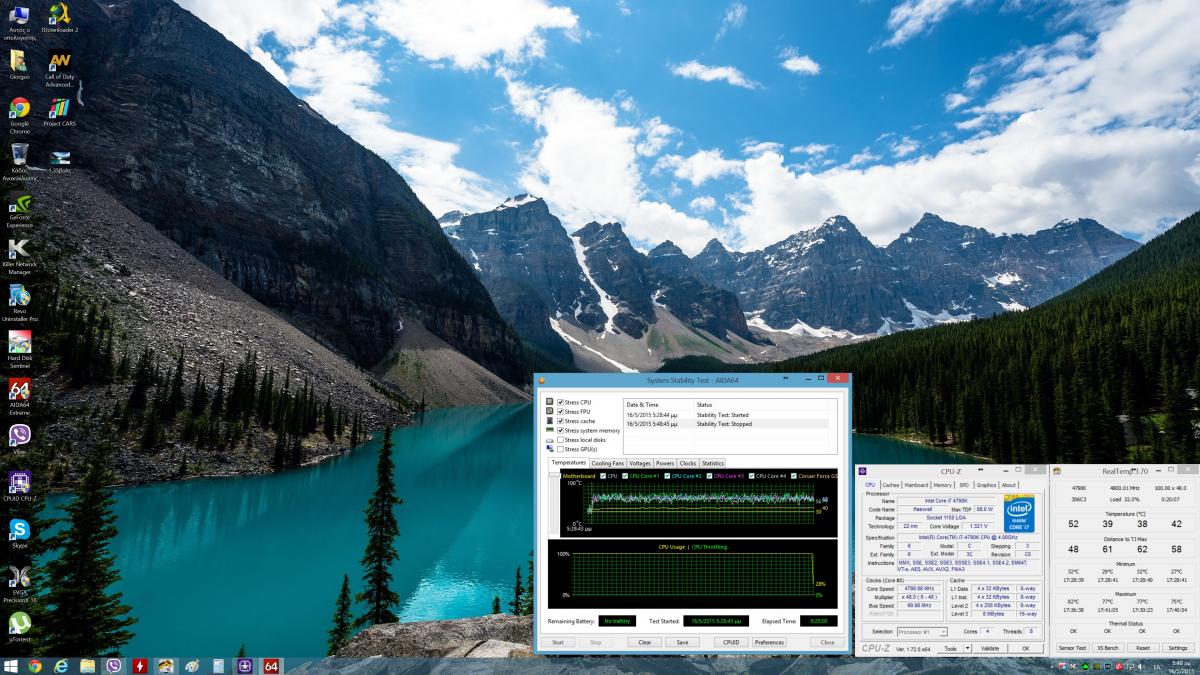This screenshot has width=1200, height=675.
Task: Open Internet Explorer from the taskbar
Action: 62,665
